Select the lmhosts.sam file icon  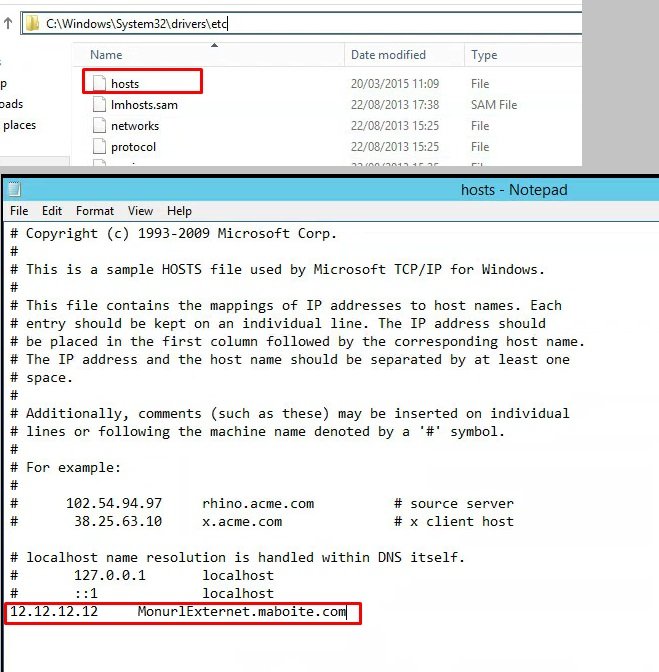click(99, 104)
